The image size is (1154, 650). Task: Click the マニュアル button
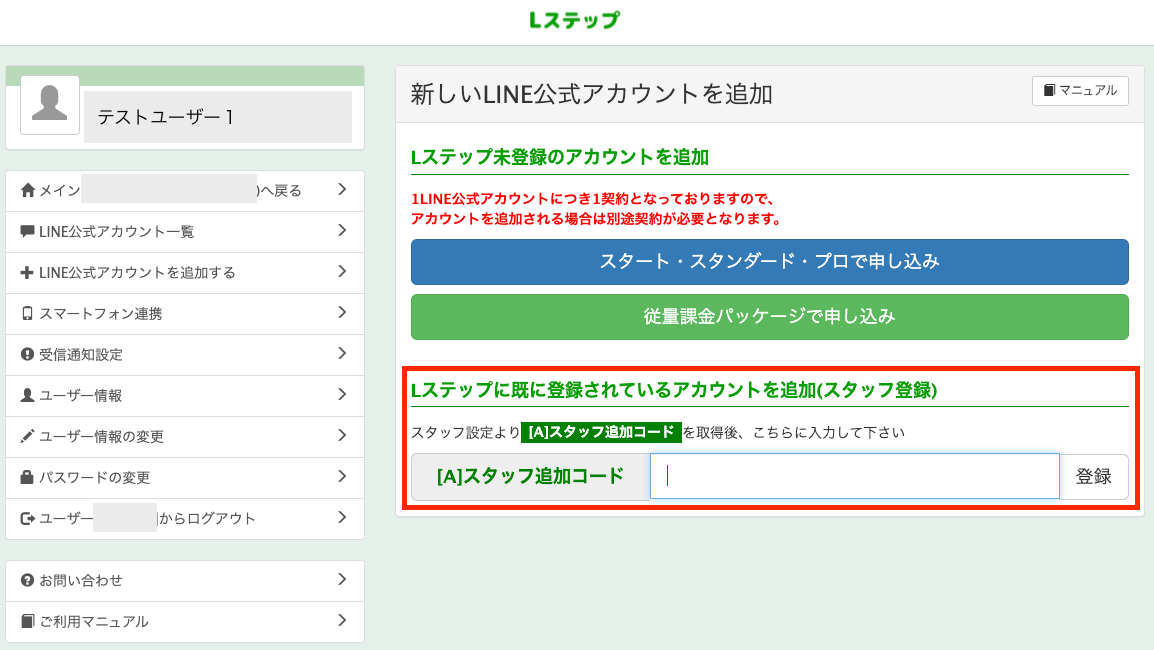tap(1080, 91)
